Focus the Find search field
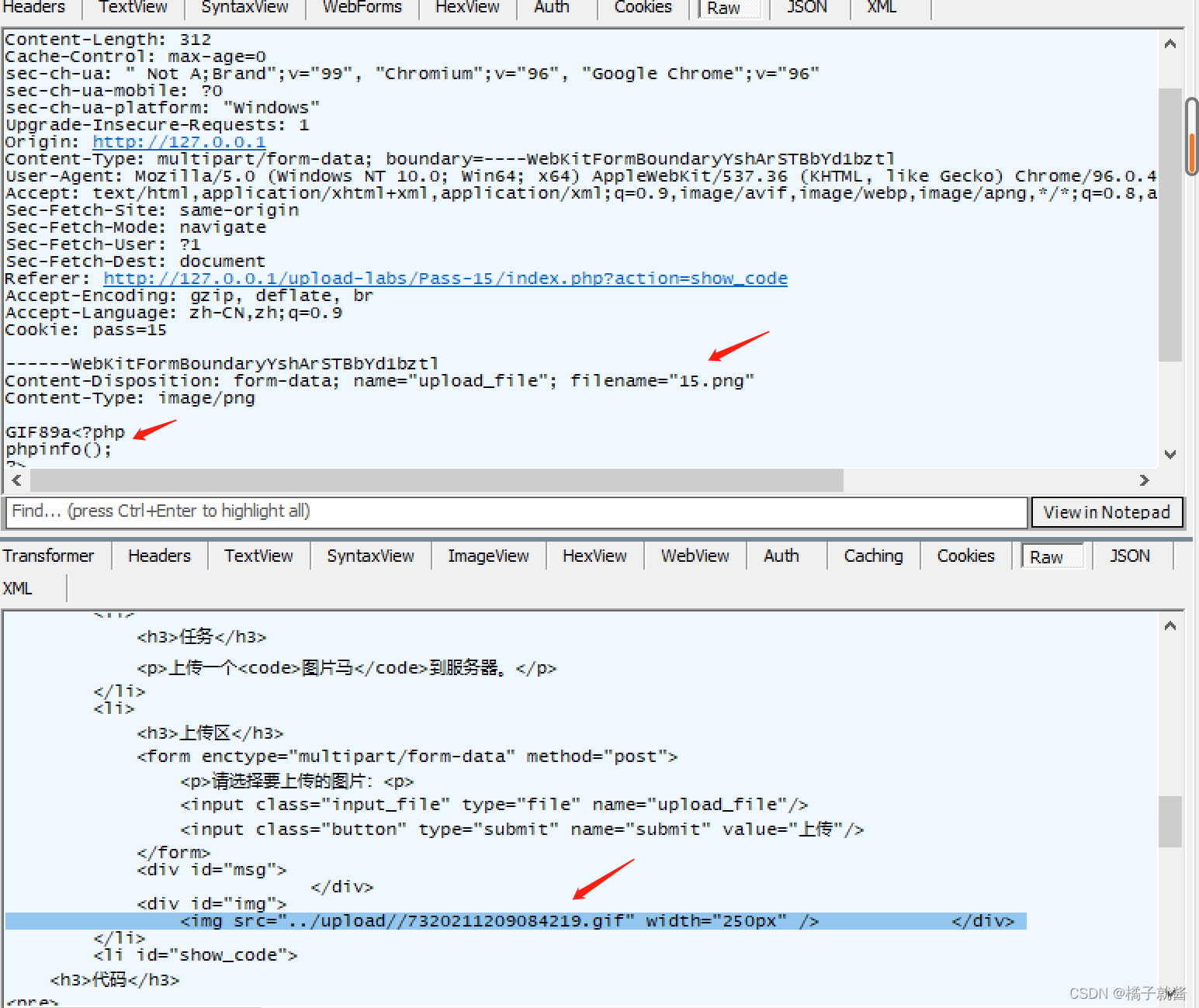The height and width of the screenshot is (1008, 1199). 517,512
